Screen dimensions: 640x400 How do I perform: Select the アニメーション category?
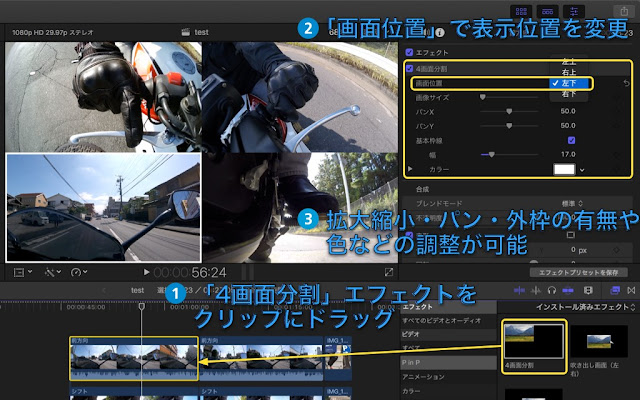tap(448, 377)
